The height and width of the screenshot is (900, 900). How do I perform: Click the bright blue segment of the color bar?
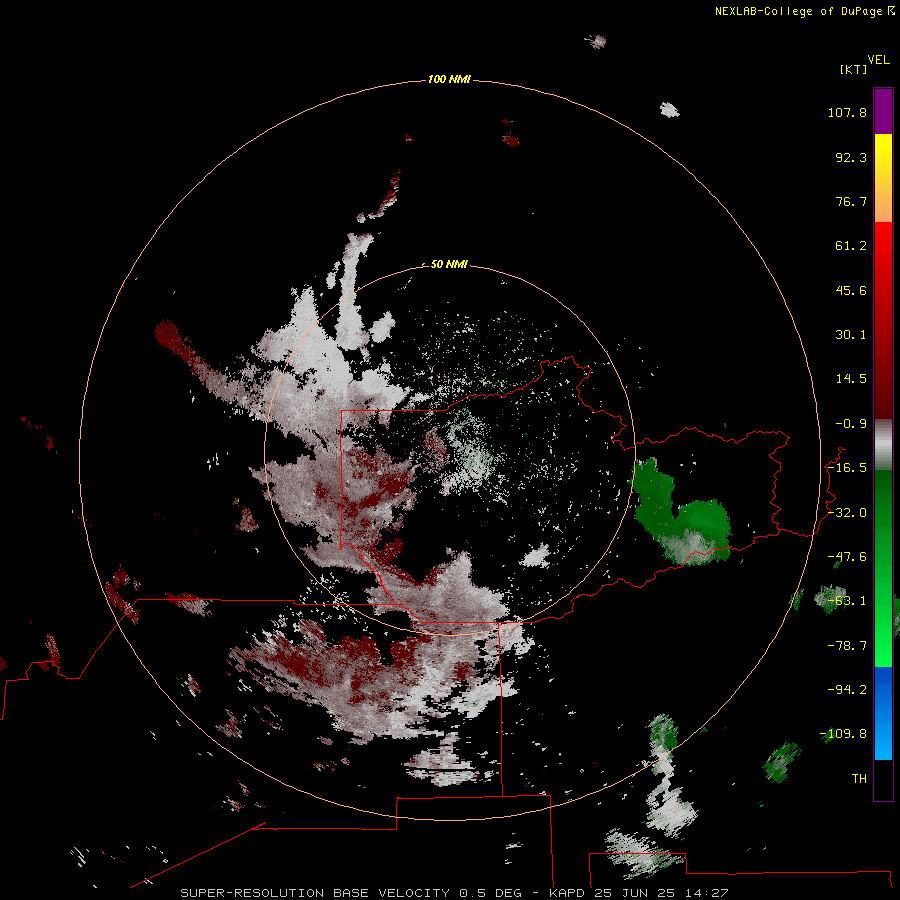pos(883,713)
